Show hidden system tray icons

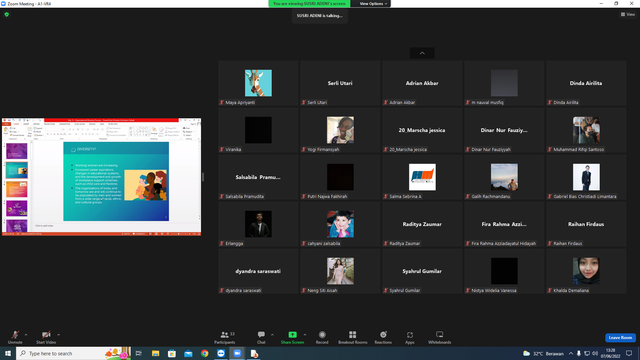[x=571, y=353]
